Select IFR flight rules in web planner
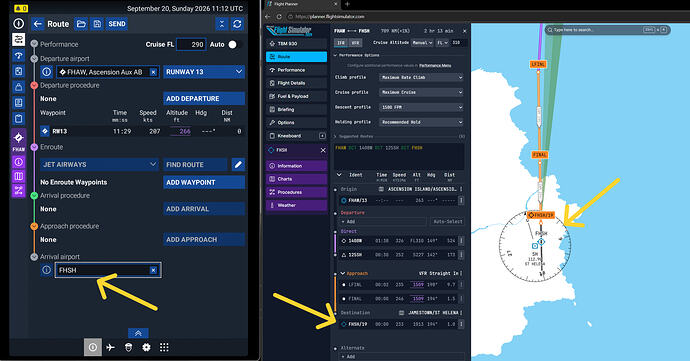 (x=341, y=43)
